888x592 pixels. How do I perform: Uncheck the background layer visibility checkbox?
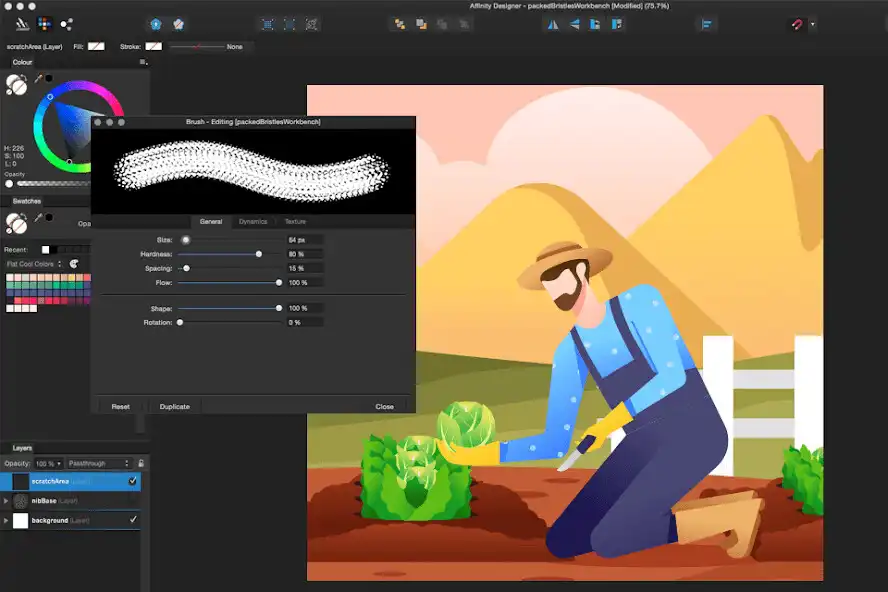133,520
